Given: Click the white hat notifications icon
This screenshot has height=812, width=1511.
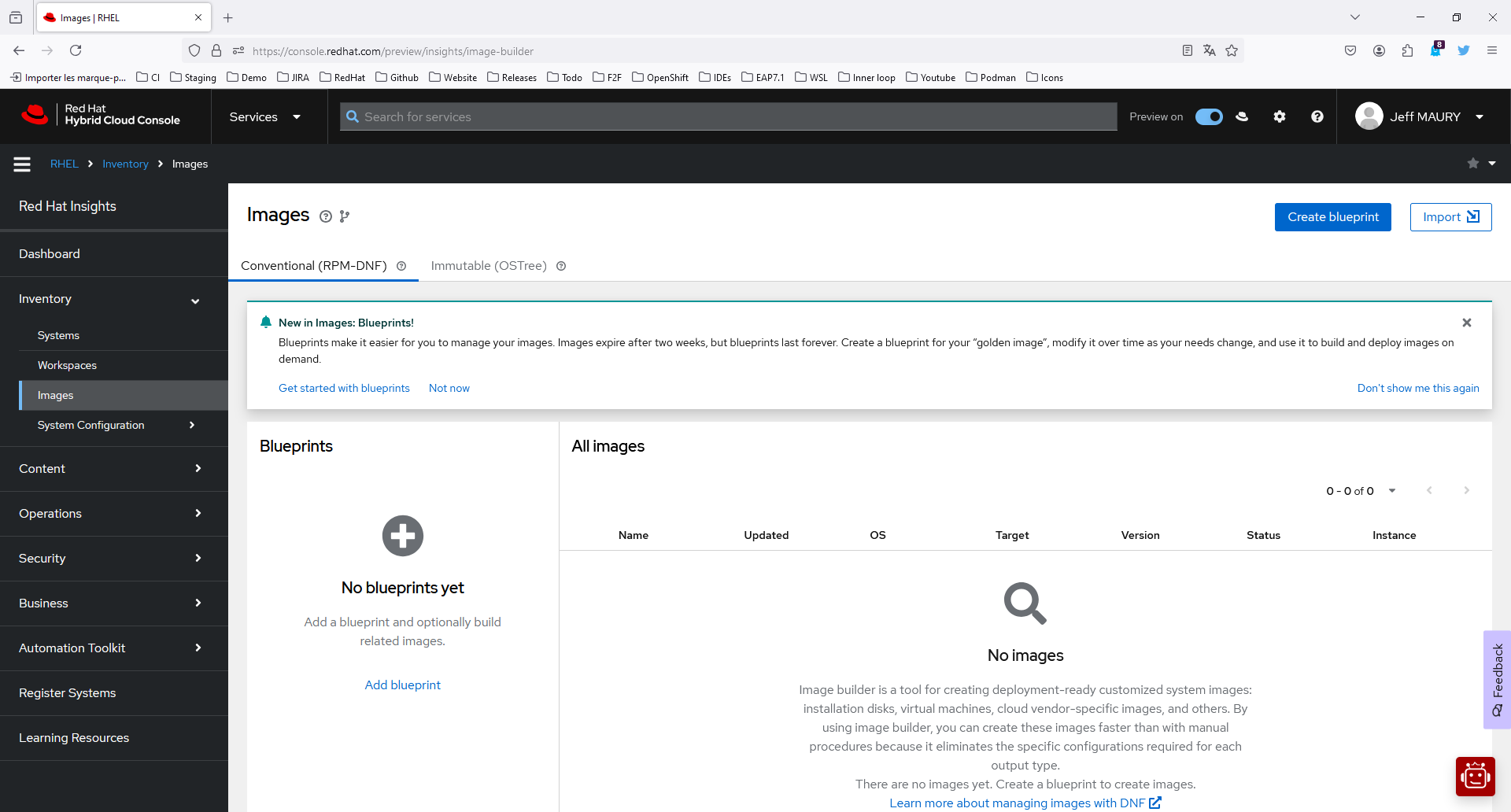Looking at the screenshot, I should [1242, 116].
